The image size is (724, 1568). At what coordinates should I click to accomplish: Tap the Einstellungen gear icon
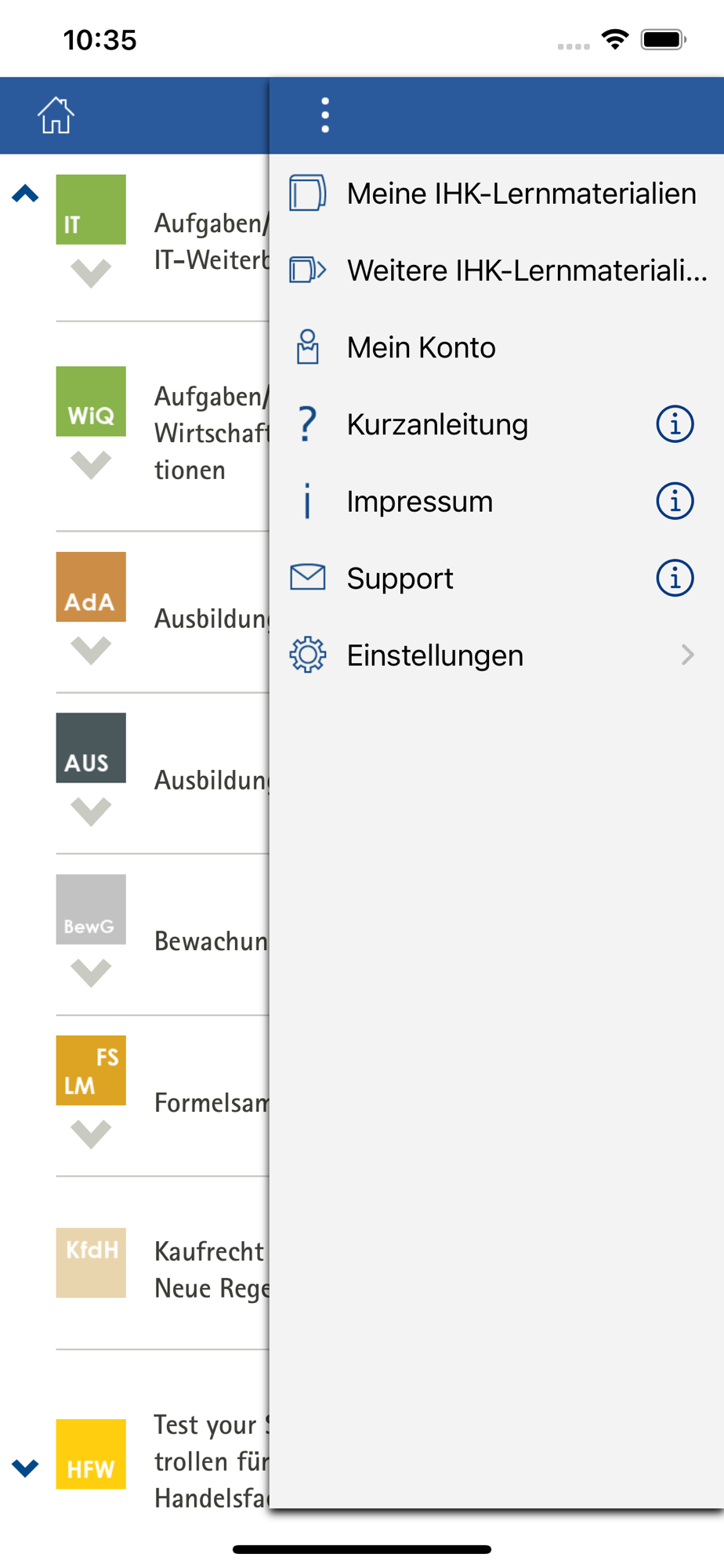308,655
